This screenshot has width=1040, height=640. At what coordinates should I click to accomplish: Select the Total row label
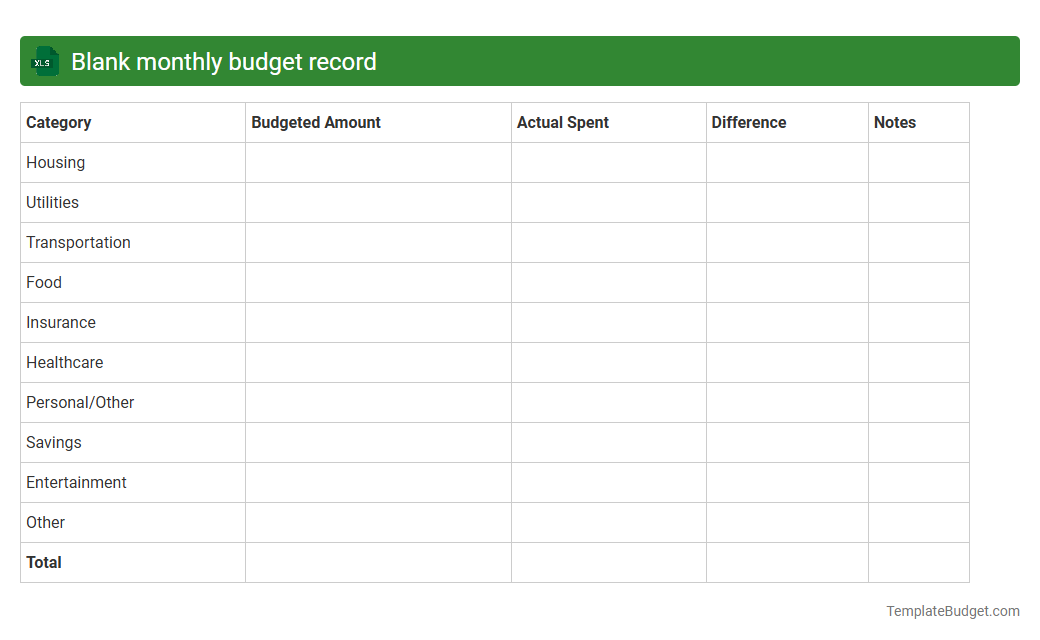pyautogui.click(x=44, y=562)
